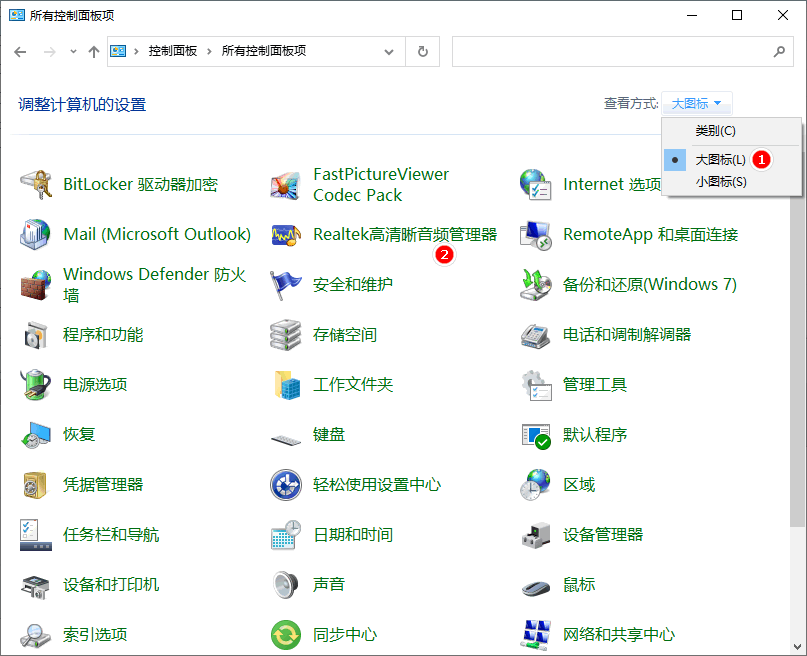Image resolution: width=807 pixels, height=656 pixels.
Task: Open the 同步中心 green sync icon
Action: point(286,634)
